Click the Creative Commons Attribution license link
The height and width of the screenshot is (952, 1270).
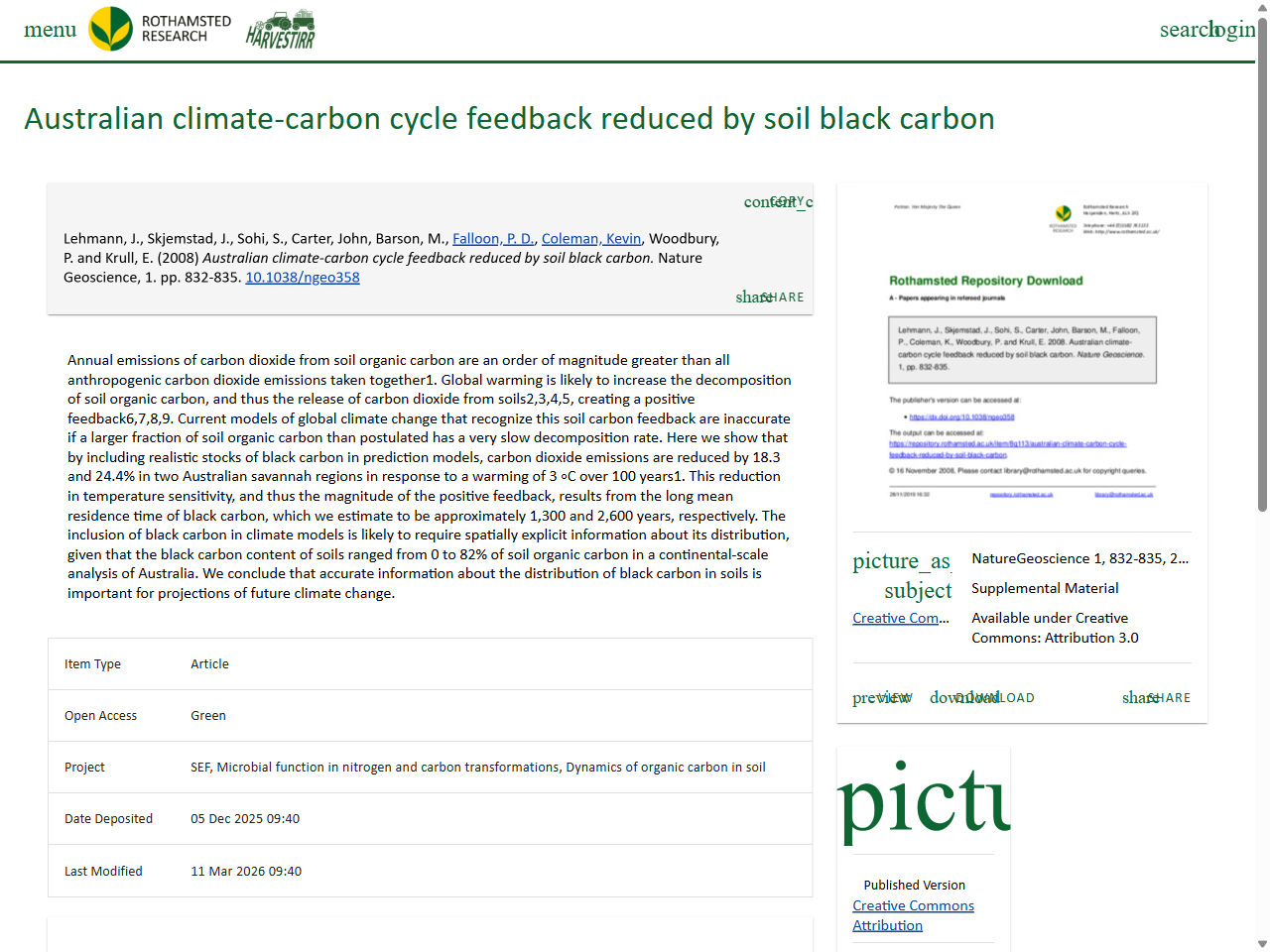pos(913,915)
